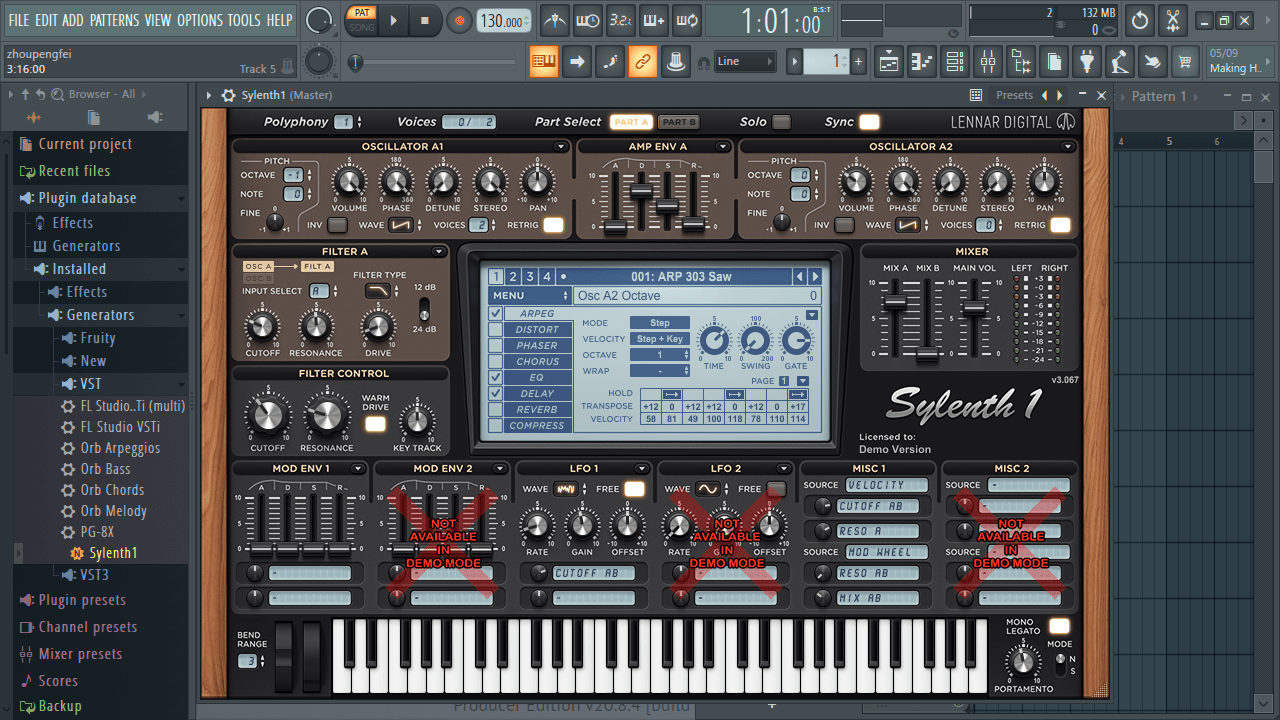Toggle typing keyboard to piano icon

pos(544,61)
